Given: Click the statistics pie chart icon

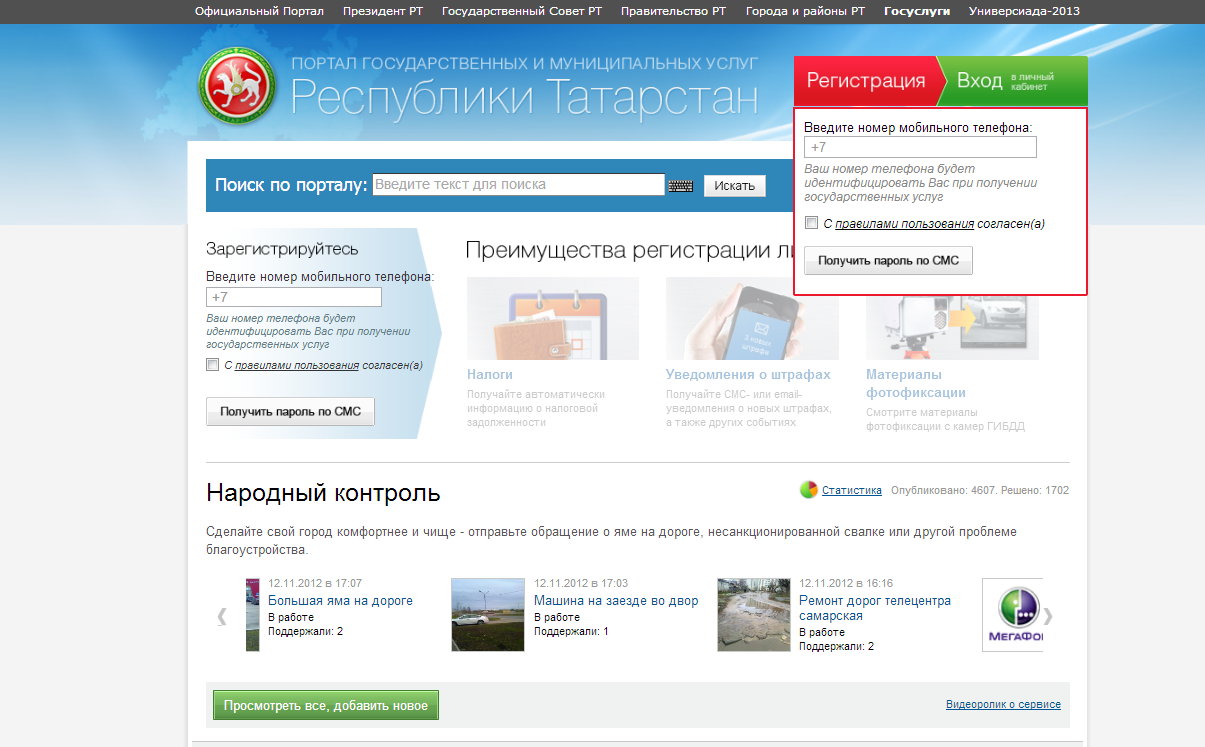Looking at the screenshot, I should [809, 490].
